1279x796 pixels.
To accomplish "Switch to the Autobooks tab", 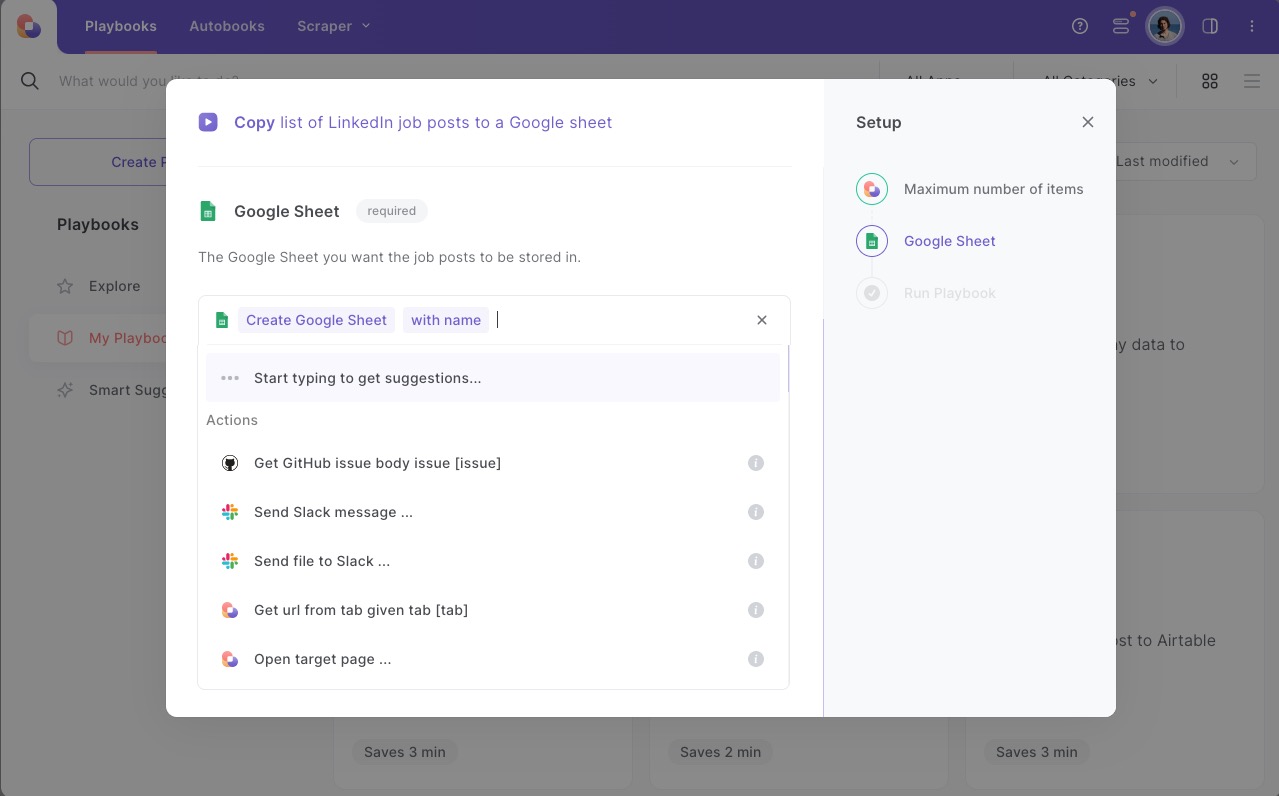I will (227, 26).
